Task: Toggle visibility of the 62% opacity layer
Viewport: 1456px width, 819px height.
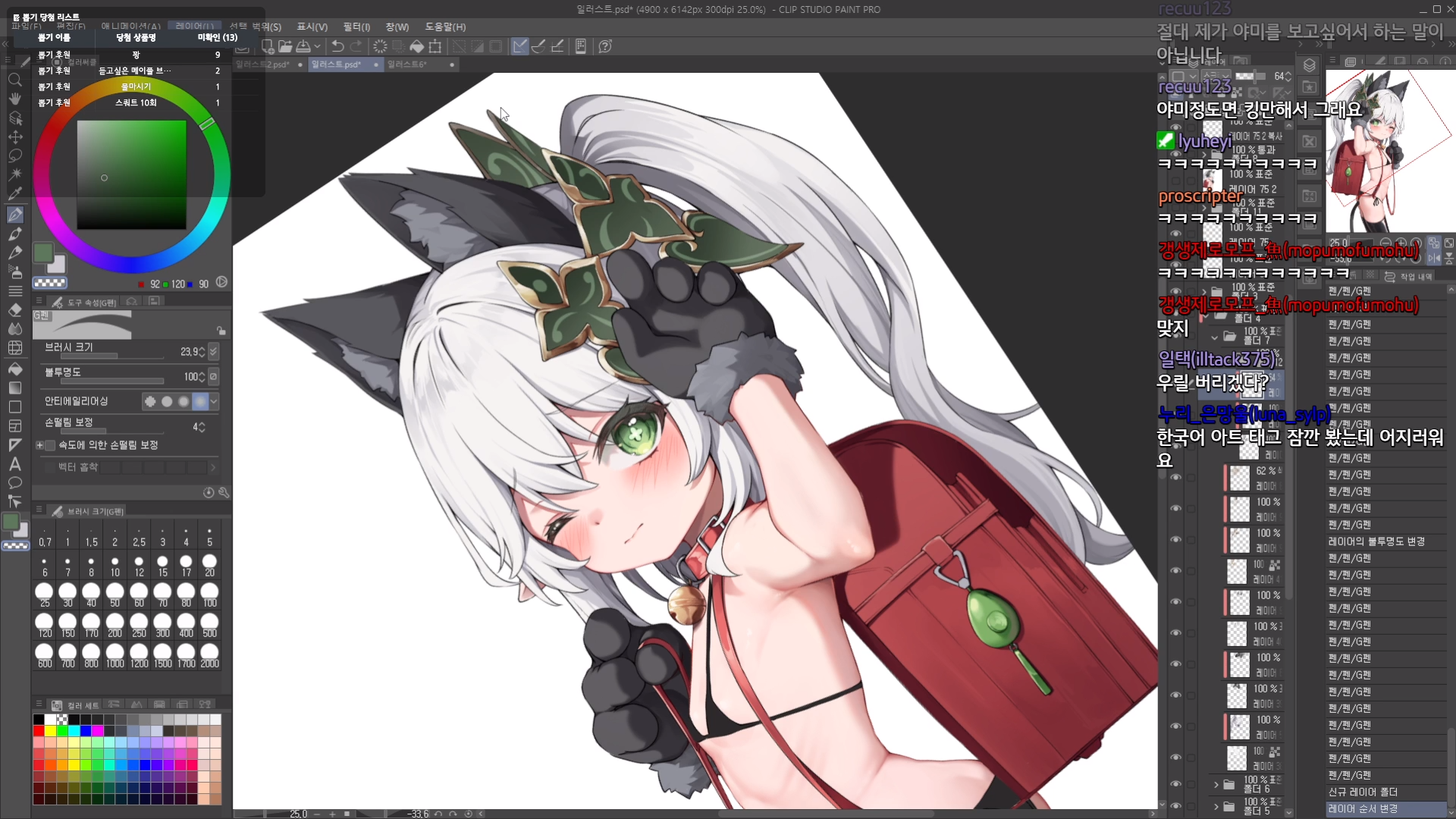Action: coord(1176,478)
